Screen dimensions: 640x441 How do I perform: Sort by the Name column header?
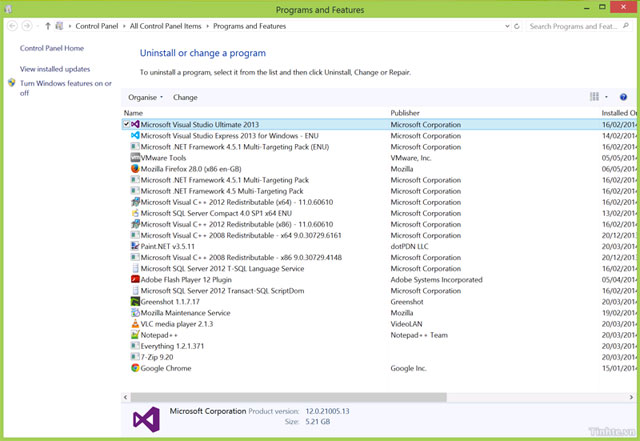tap(133, 113)
